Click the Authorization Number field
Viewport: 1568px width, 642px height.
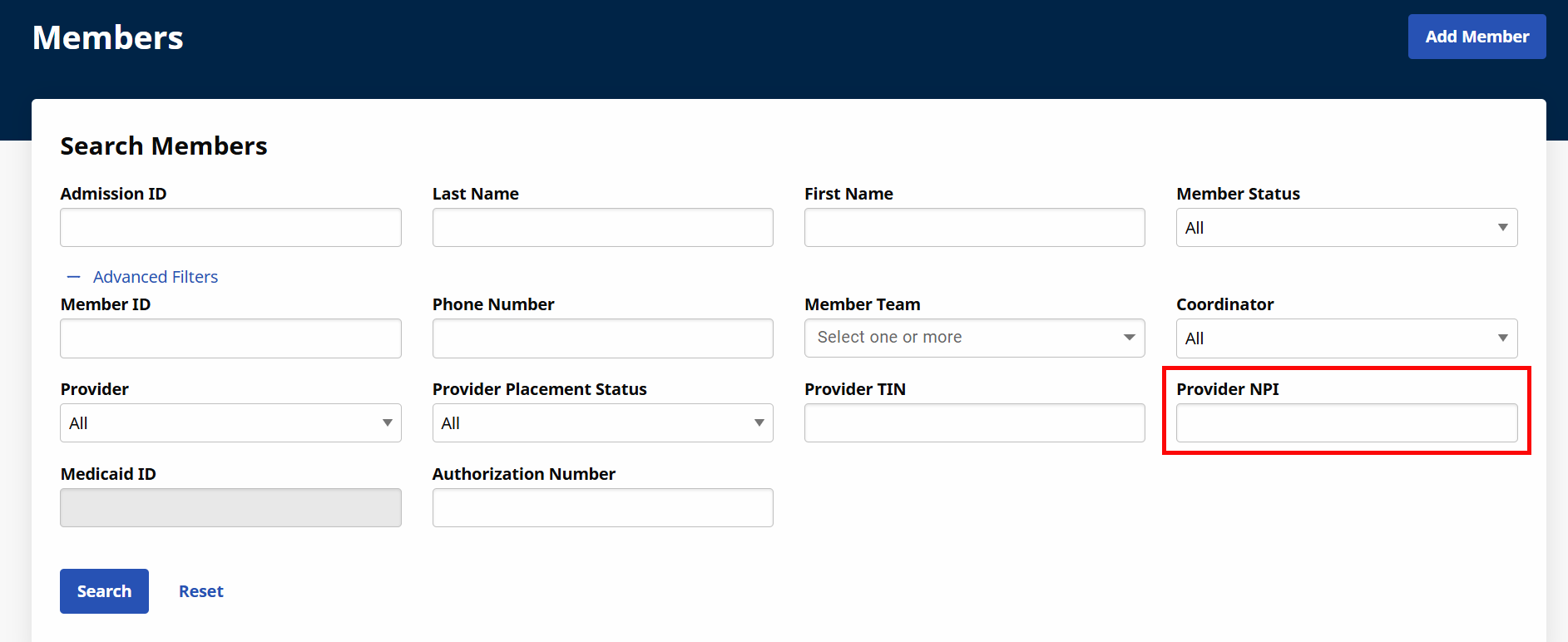pos(602,508)
